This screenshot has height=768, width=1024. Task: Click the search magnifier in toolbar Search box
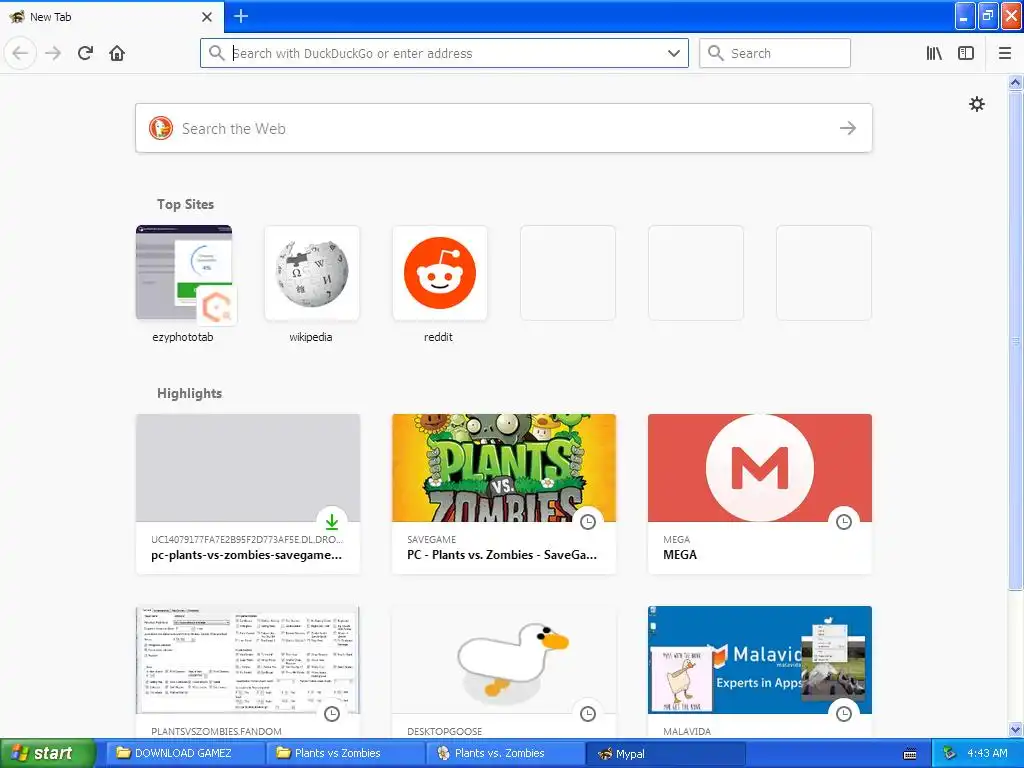click(x=716, y=54)
